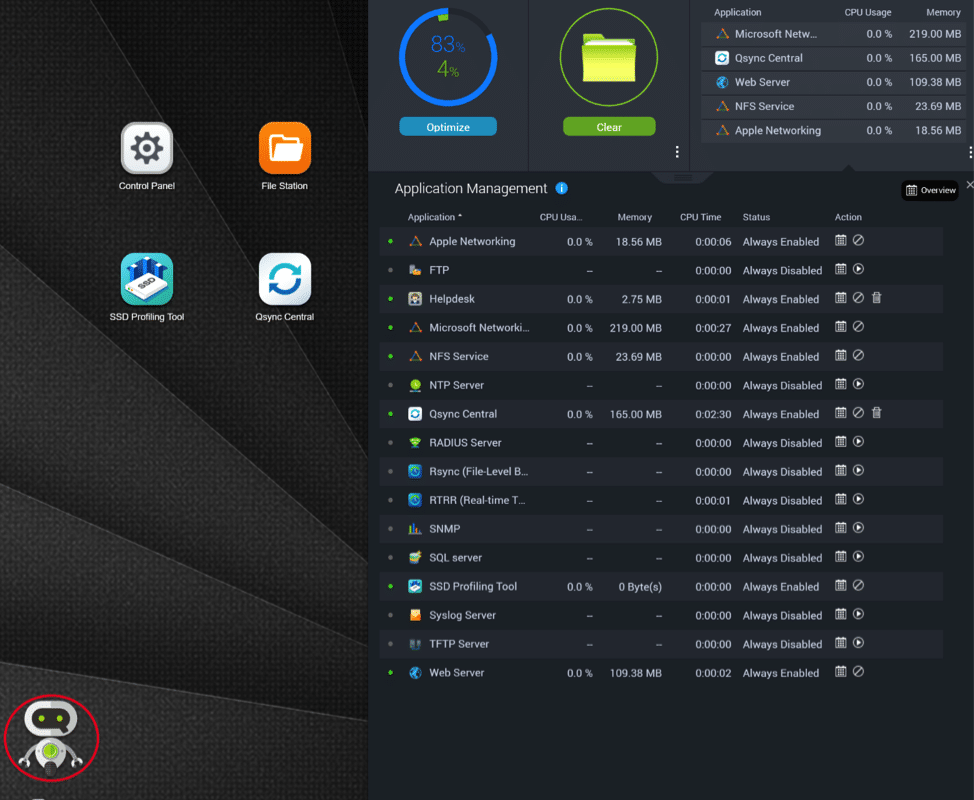
Task: Enable the NTP Server service
Action: [x=858, y=384]
